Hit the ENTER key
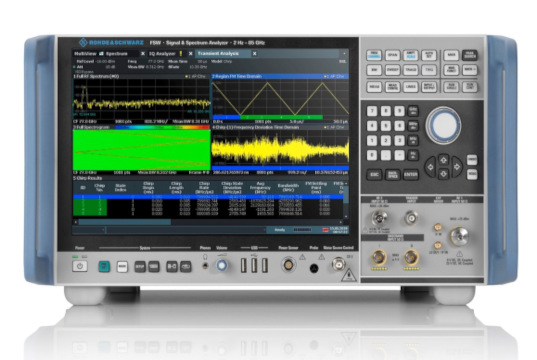The image size is (537, 360). pos(411,175)
